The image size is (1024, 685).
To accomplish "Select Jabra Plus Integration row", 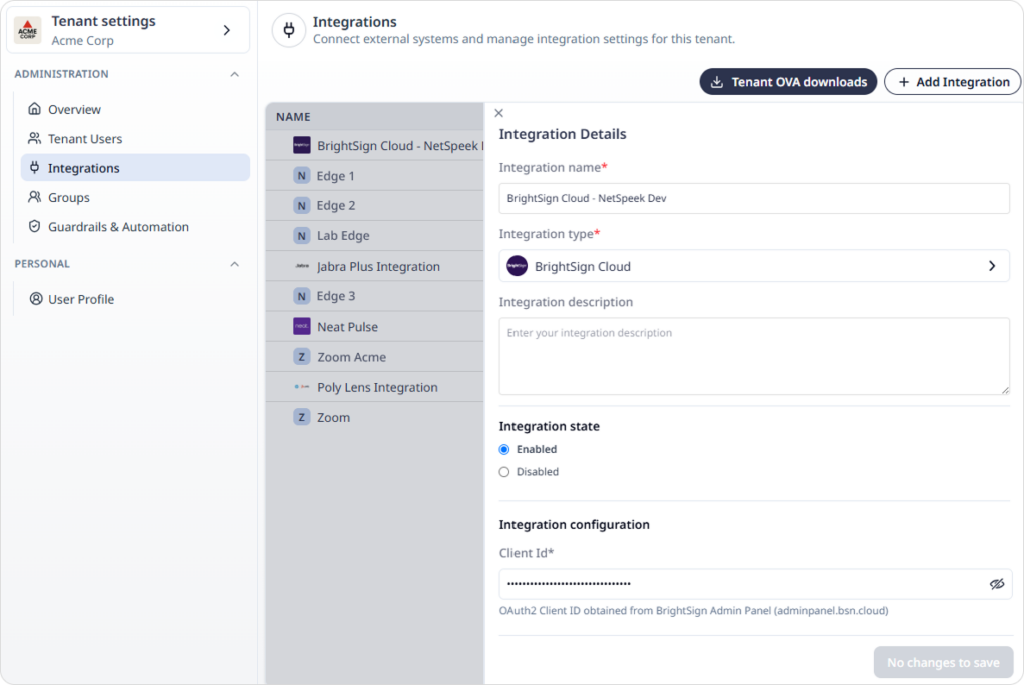I will [375, 266].
